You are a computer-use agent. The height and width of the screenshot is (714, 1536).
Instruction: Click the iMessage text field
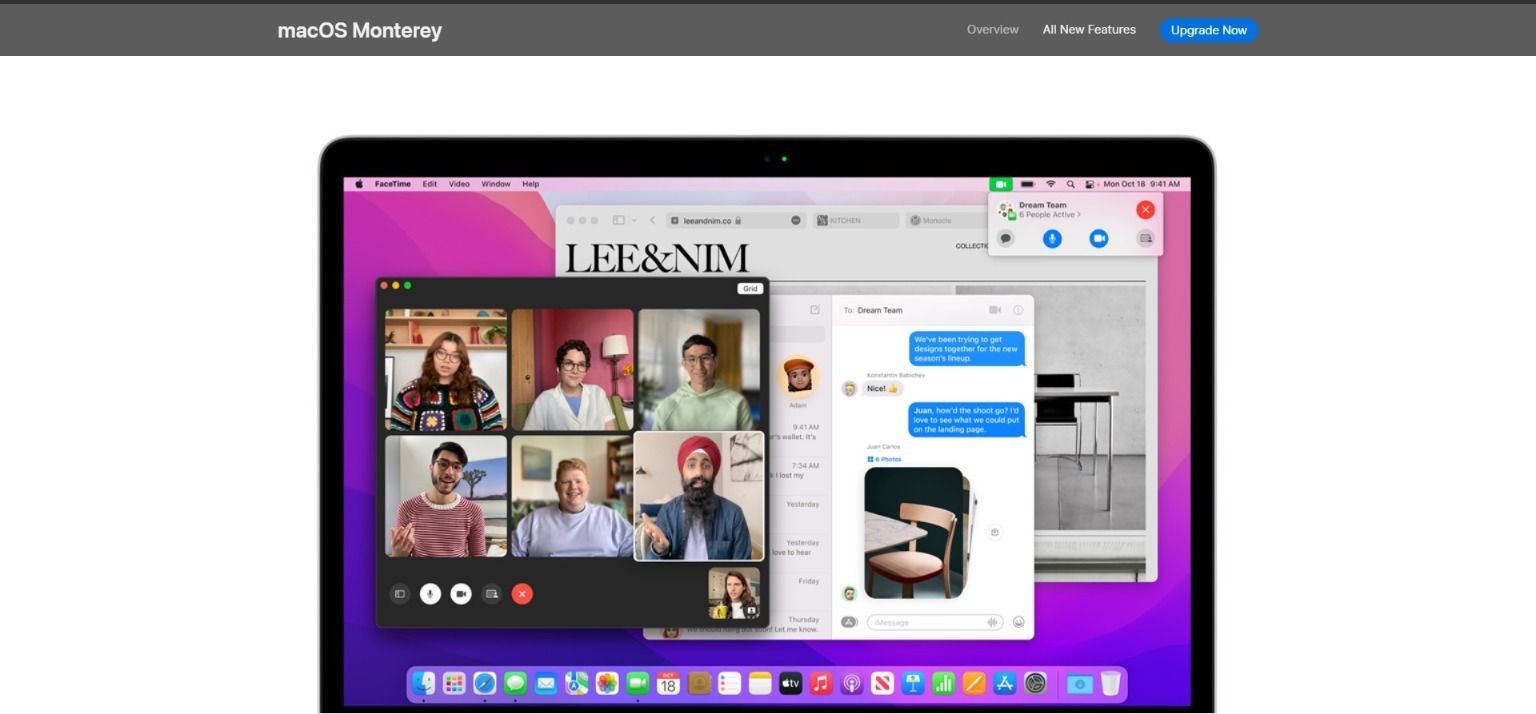935,622
